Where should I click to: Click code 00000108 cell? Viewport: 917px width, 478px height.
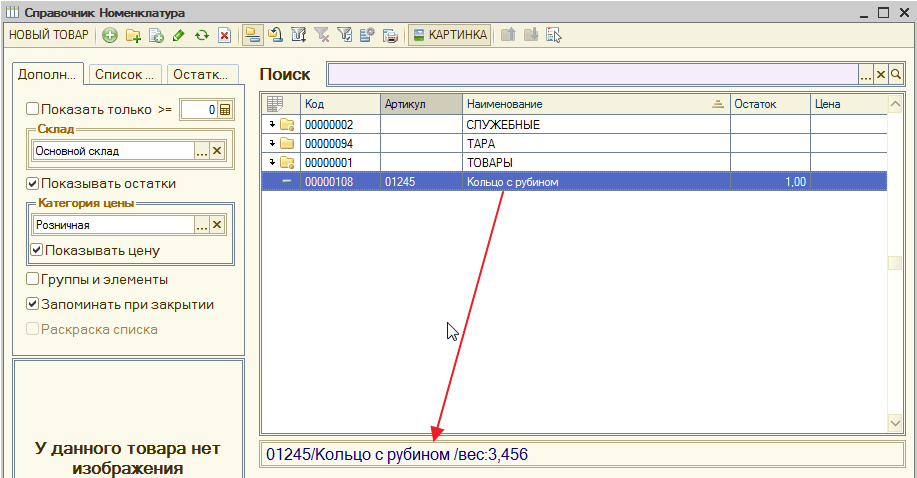[x=340, y=181]
